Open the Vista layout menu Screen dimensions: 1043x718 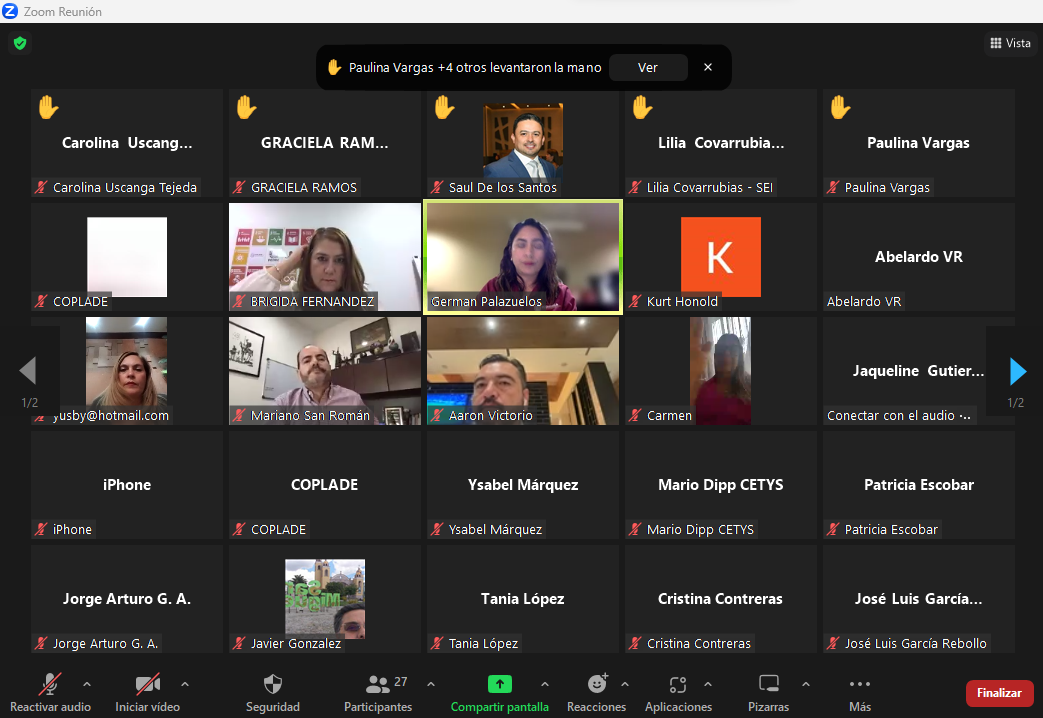click(x=1010, y=43)
